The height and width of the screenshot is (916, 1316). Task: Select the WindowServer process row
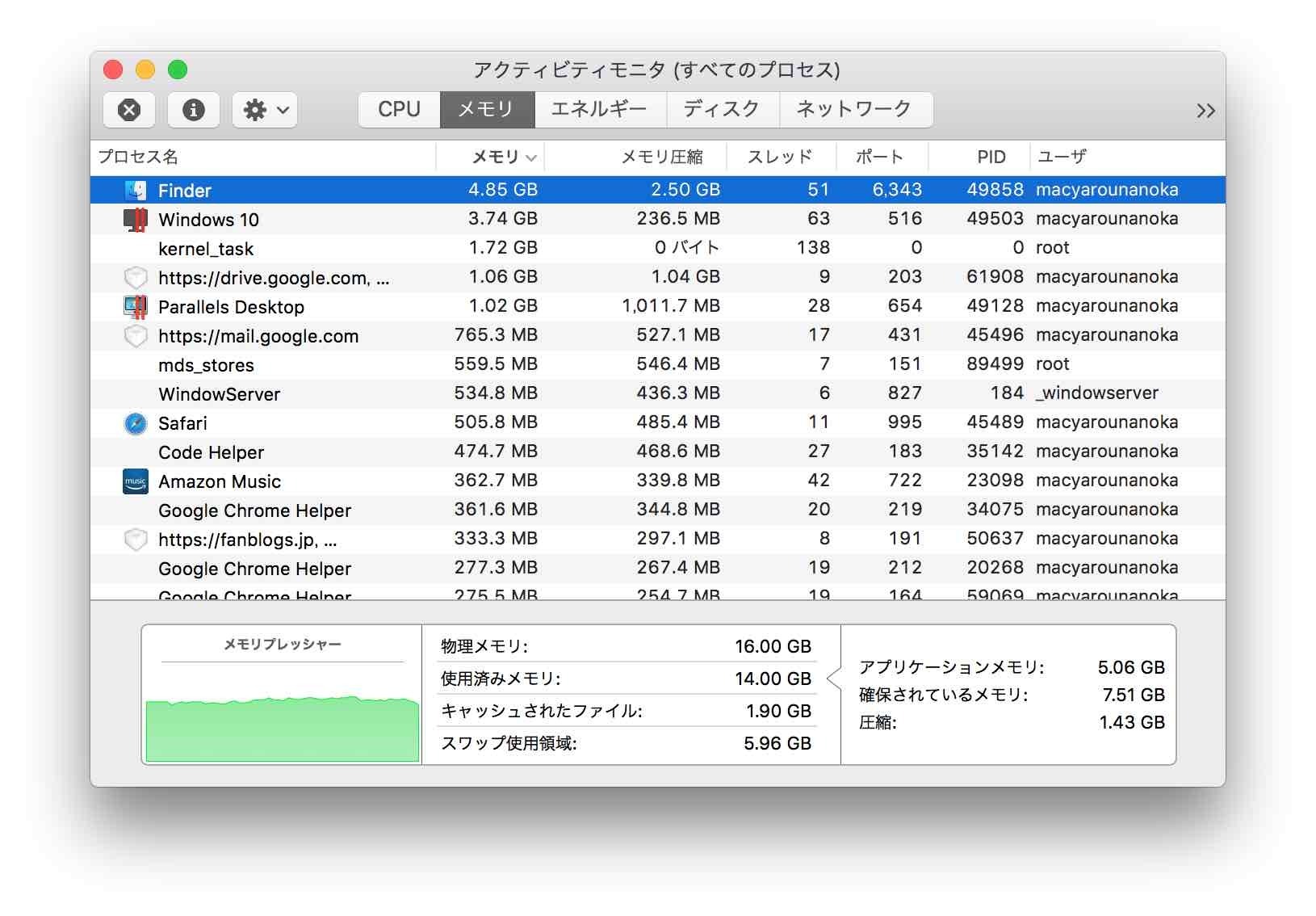pyautogui.click(x=658, y=394)
